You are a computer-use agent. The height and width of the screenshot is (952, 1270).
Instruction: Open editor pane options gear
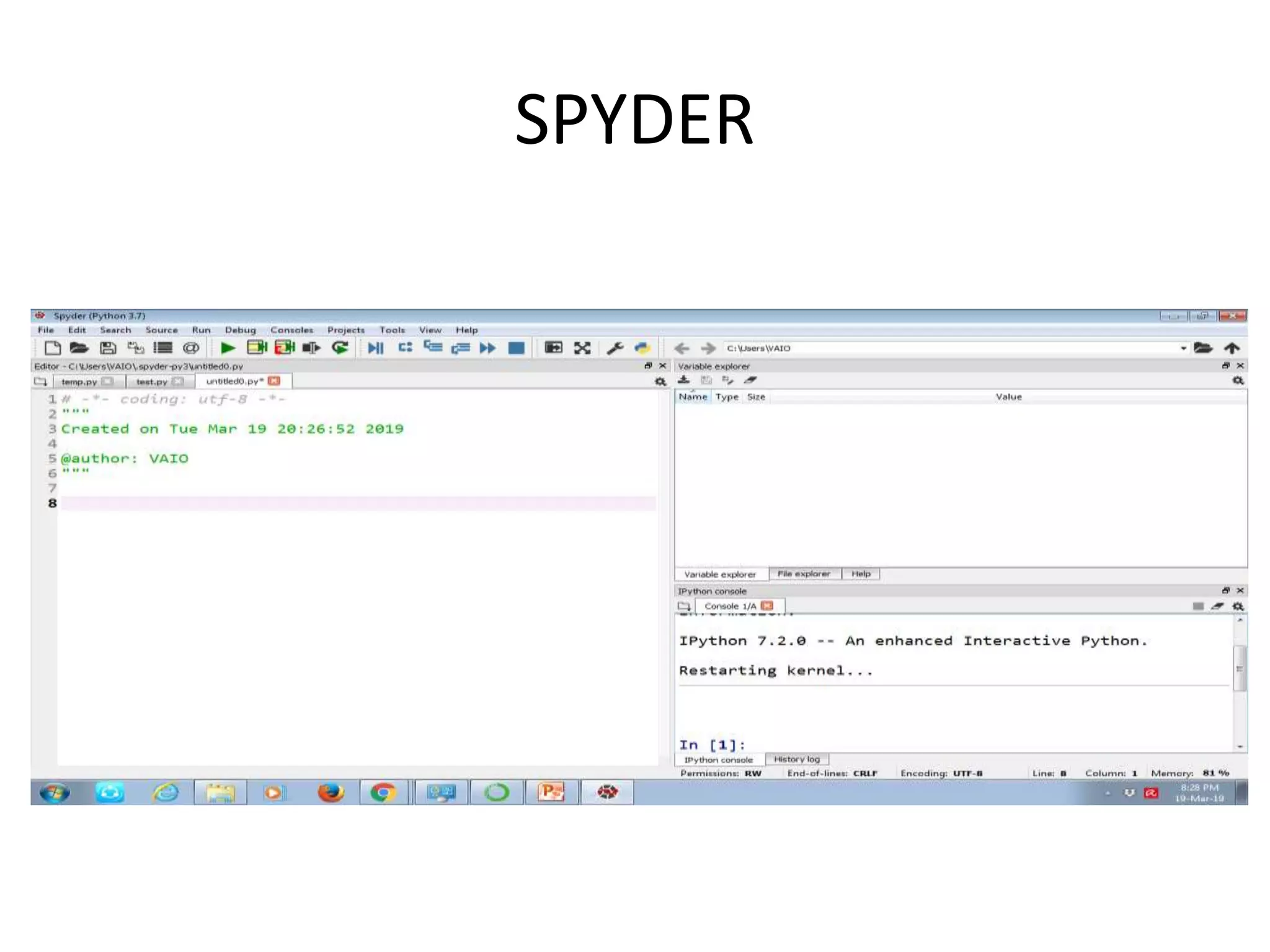(660, 382)
